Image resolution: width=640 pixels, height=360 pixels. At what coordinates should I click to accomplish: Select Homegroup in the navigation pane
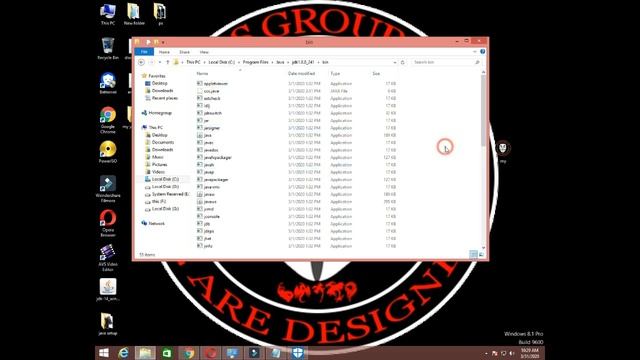160,113
